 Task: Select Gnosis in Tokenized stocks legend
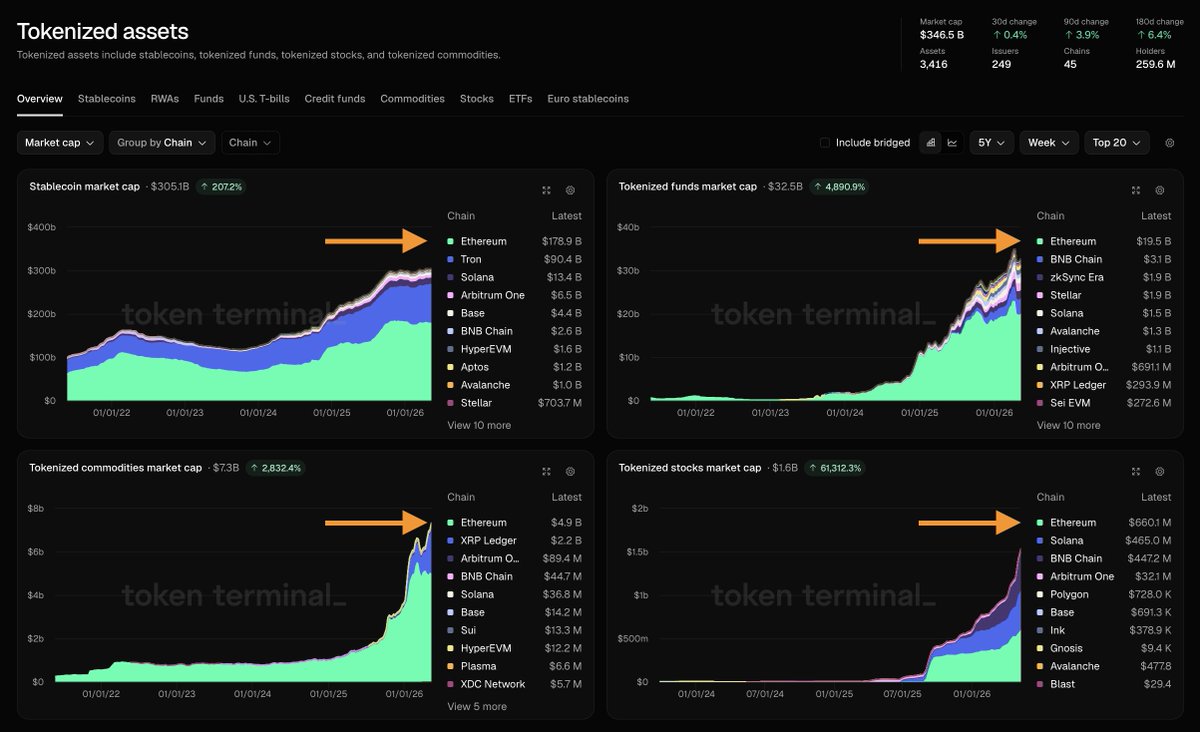pyautogui.click(x=1068, y=648)
